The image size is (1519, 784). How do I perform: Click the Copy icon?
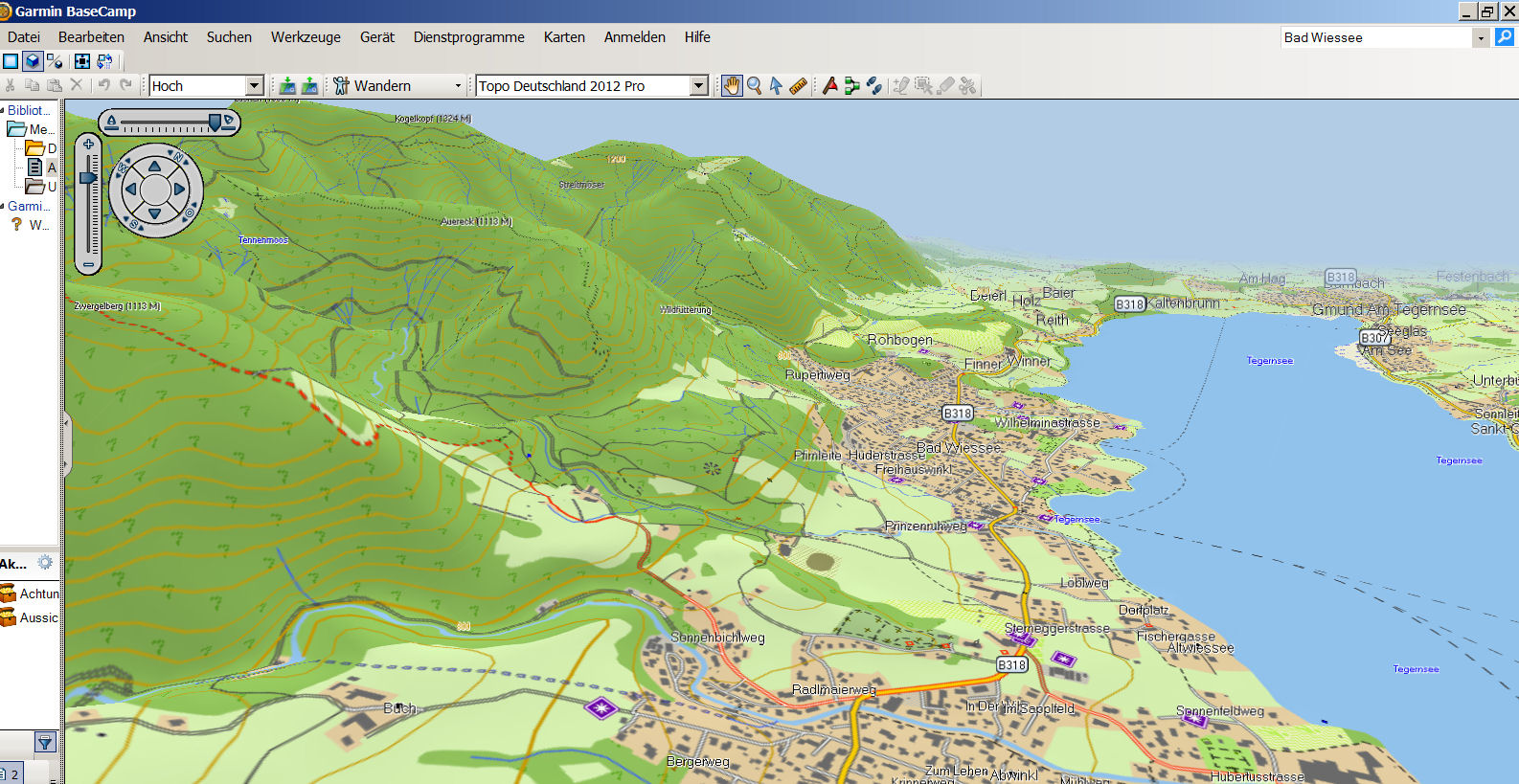[32, 85]
